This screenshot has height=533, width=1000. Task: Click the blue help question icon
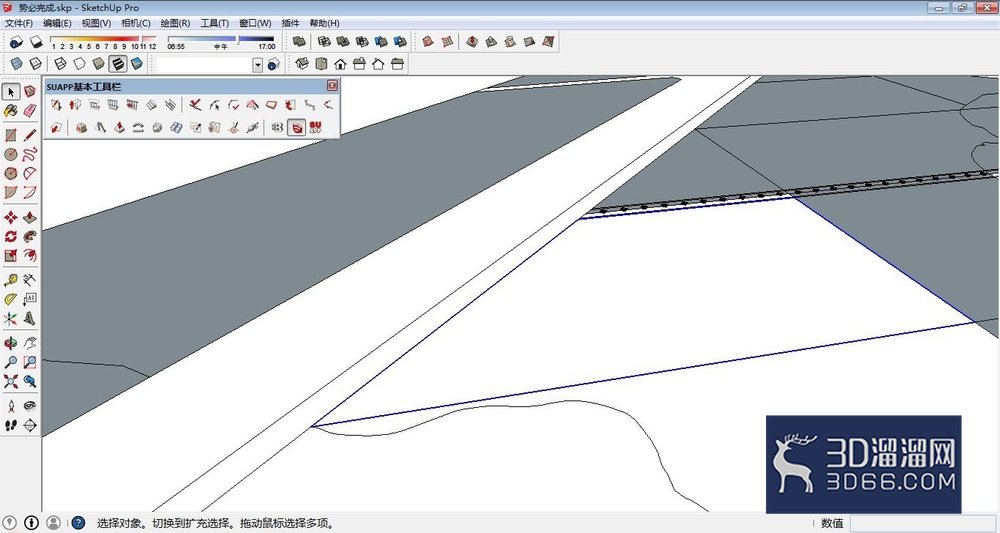tap(78, 523)
